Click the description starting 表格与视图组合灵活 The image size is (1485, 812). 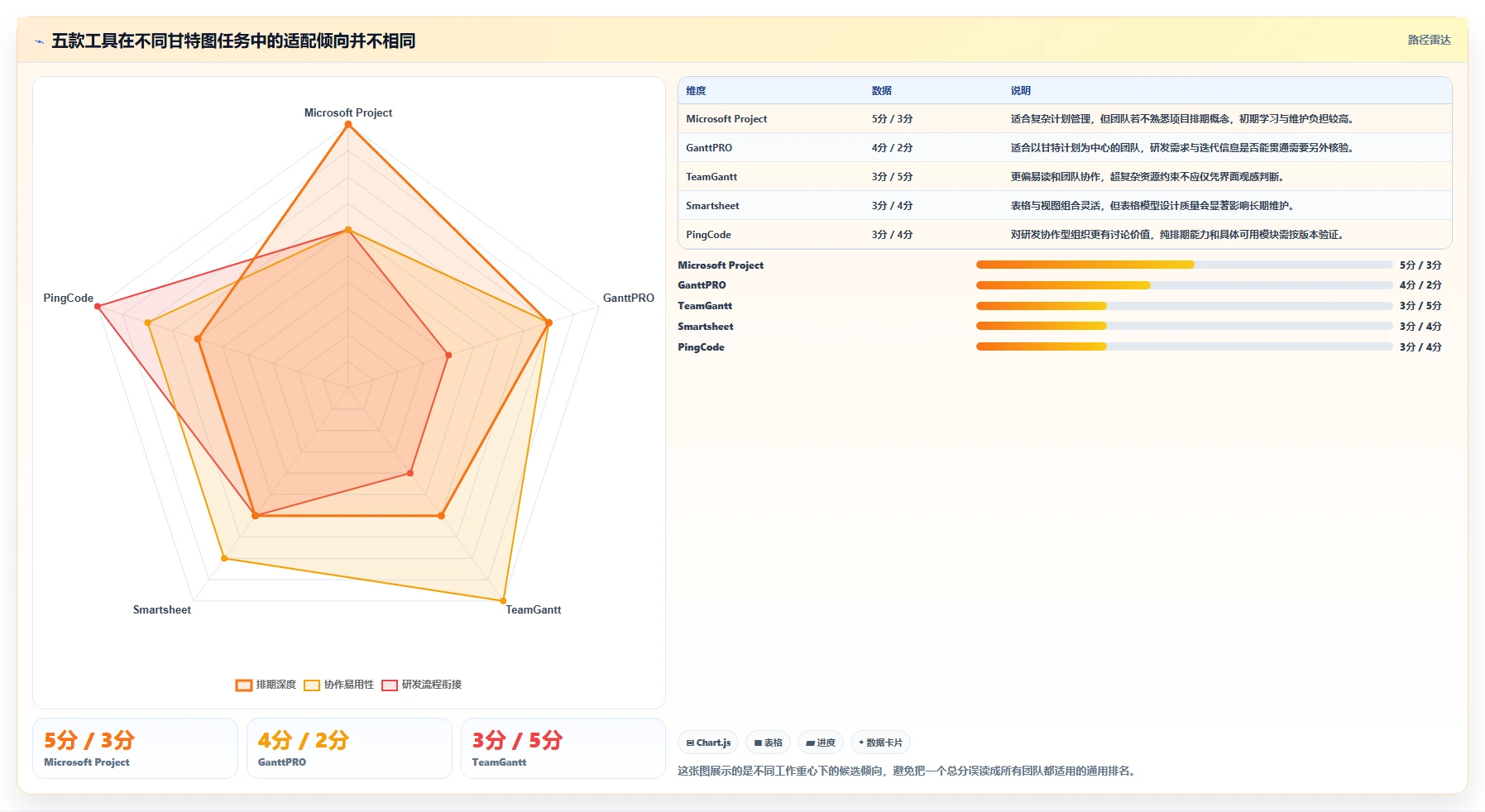[x=1154, y=206]
